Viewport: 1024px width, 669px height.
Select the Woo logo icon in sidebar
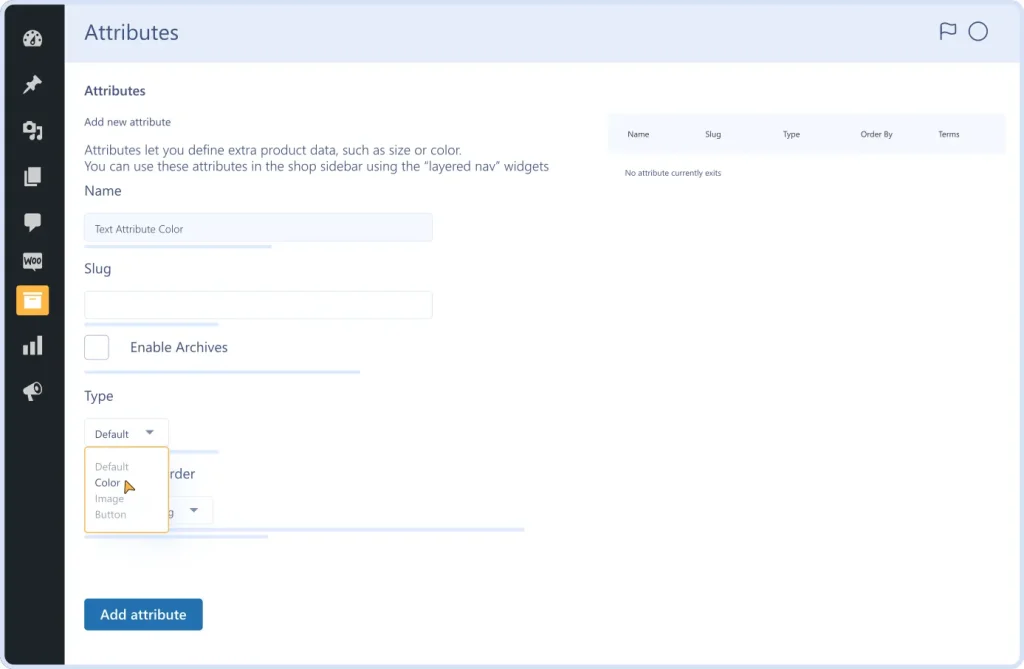pos(33,261)
